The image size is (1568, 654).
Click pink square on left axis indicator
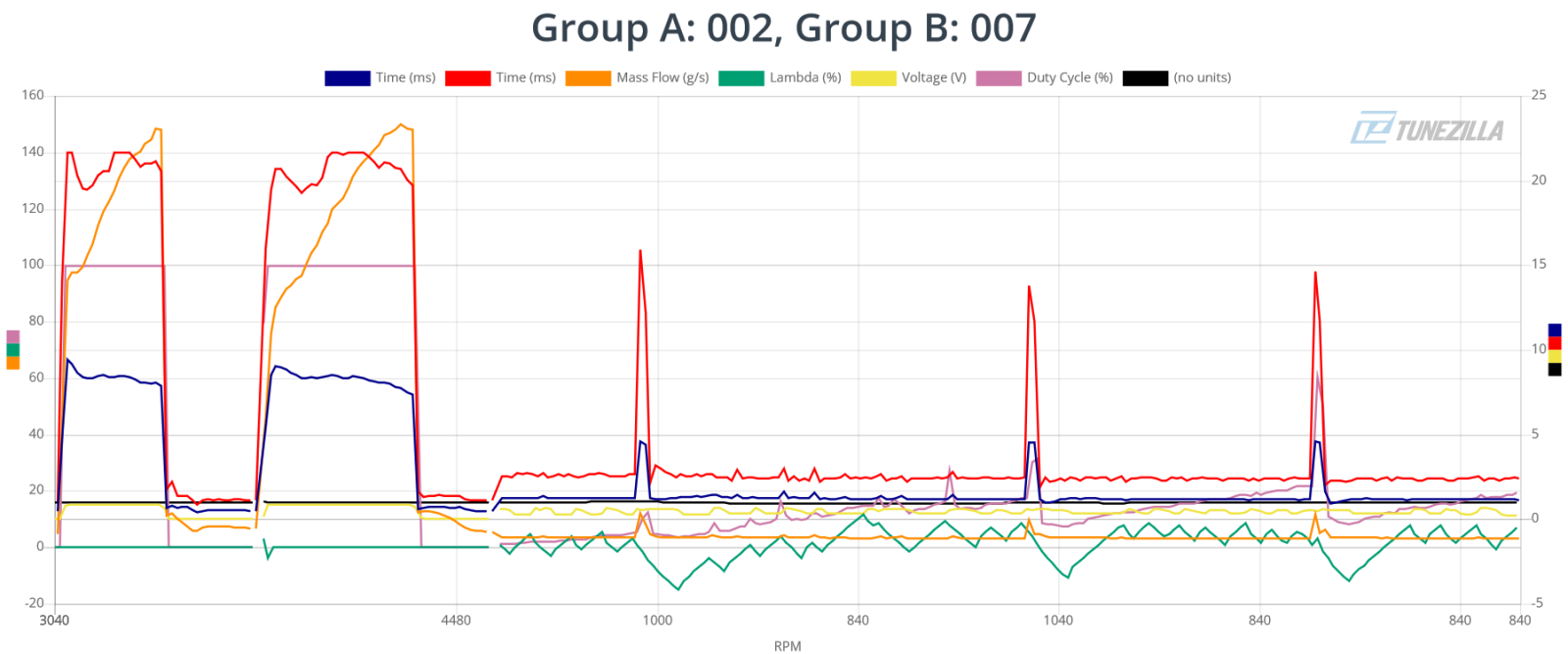[x=13, y=337]
